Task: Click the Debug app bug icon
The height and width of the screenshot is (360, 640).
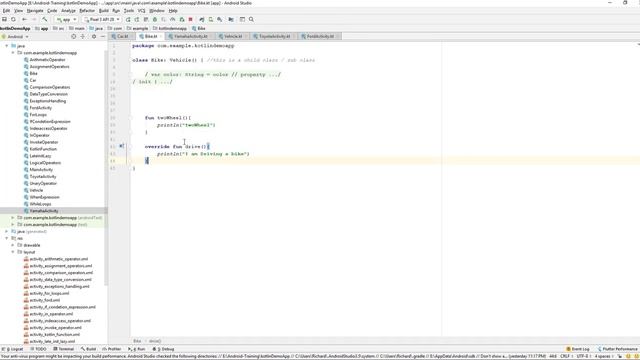Action: 155,19
